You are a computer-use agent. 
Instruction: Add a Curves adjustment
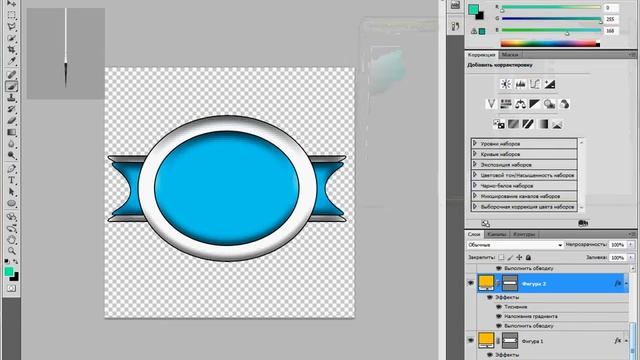tap(535, 84)
